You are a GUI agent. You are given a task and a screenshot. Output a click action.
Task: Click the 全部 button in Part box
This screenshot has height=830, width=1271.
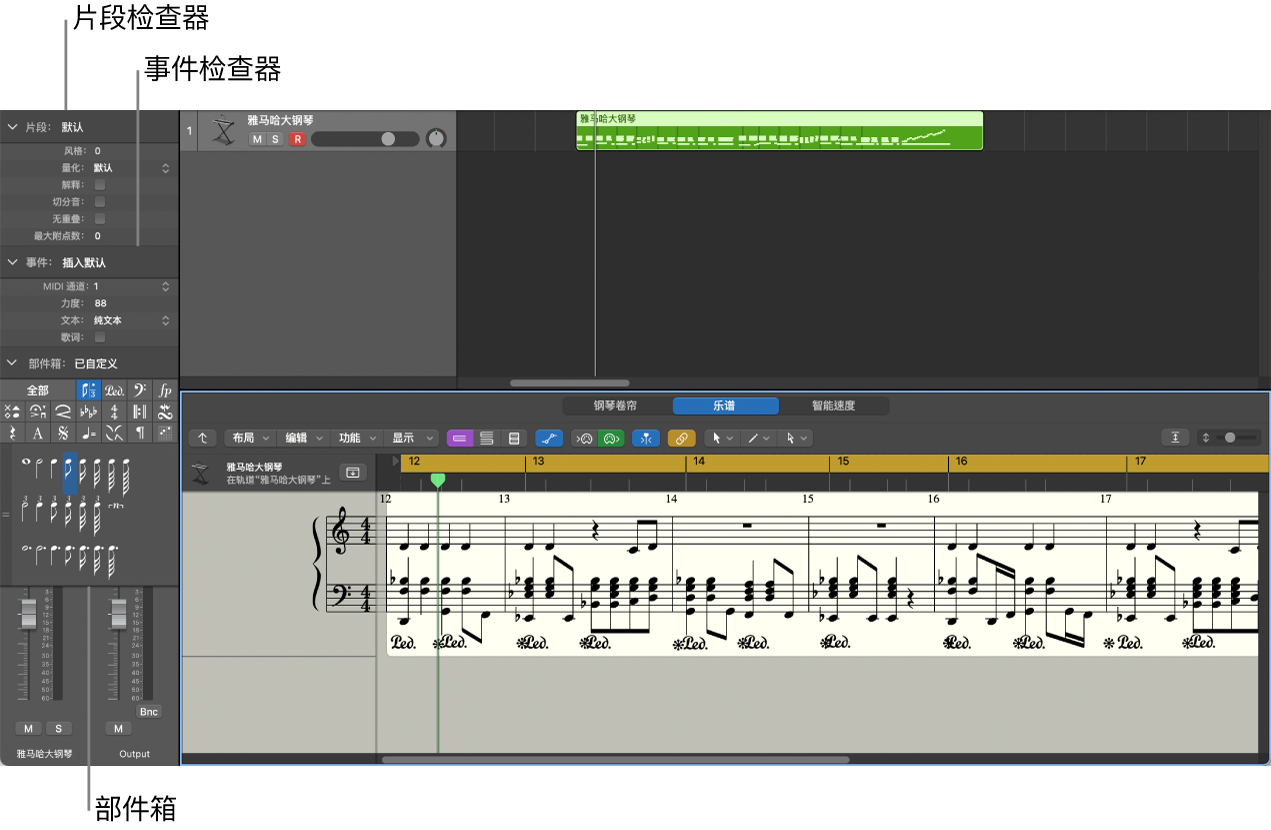[38, 390]
